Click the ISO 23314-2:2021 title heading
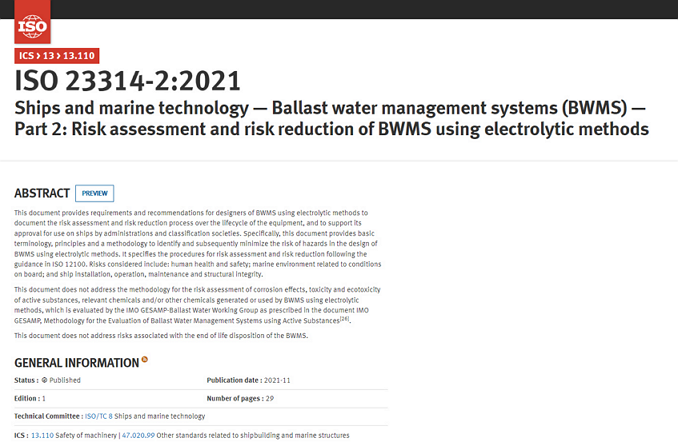The width and height of the screenshot is (678, 442). point(127,82)
